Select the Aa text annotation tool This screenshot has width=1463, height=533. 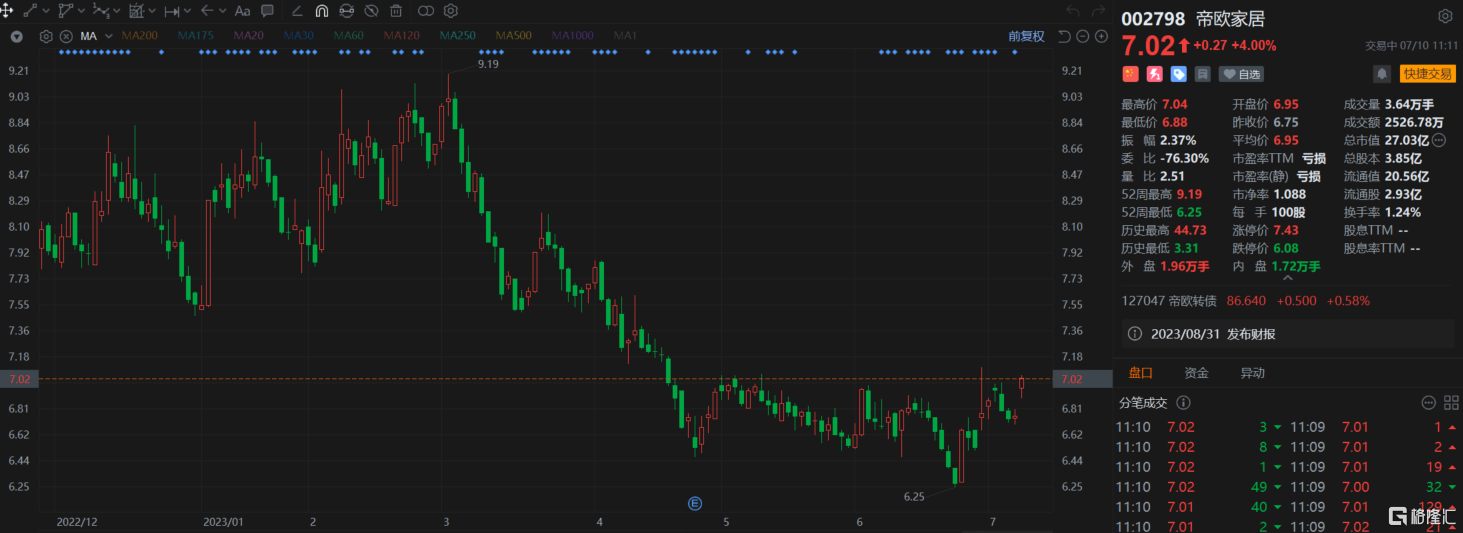242,11
